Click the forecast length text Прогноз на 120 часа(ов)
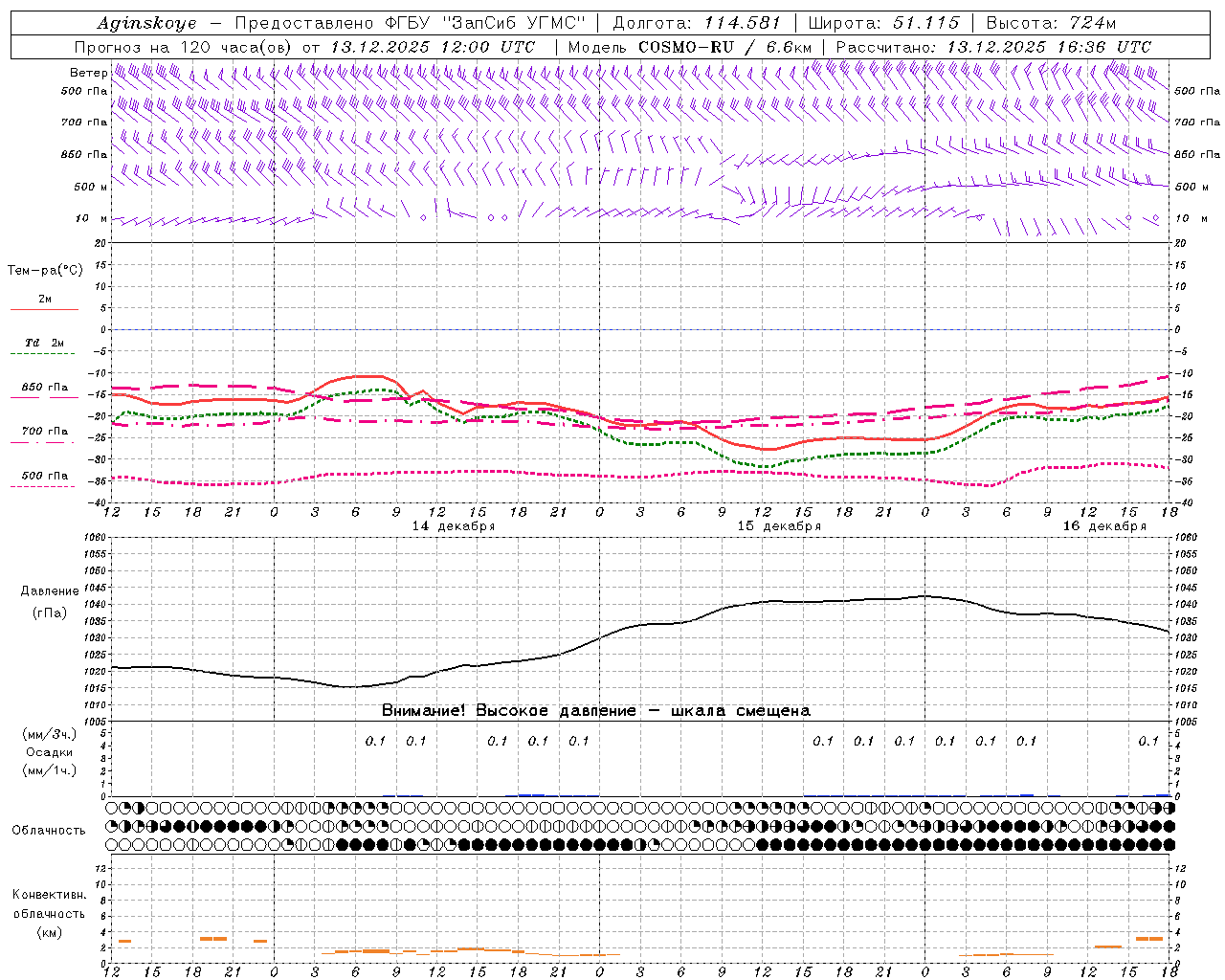 pos(184,47)
